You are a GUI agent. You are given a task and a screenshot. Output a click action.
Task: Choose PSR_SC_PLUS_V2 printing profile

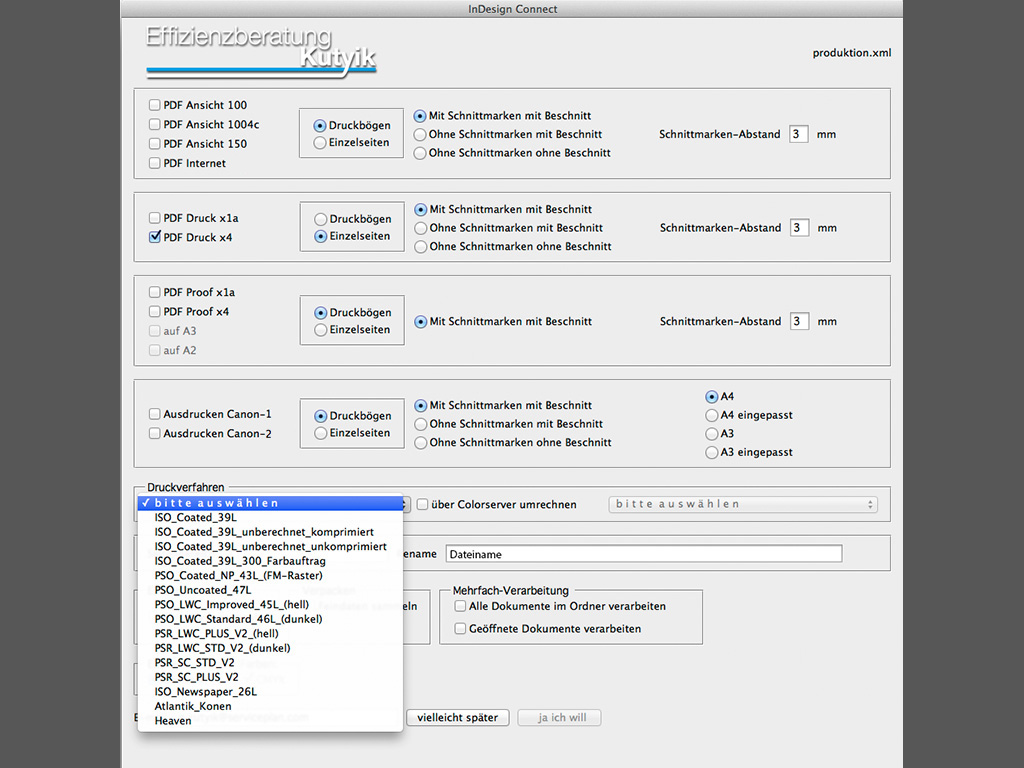(196, 677)
